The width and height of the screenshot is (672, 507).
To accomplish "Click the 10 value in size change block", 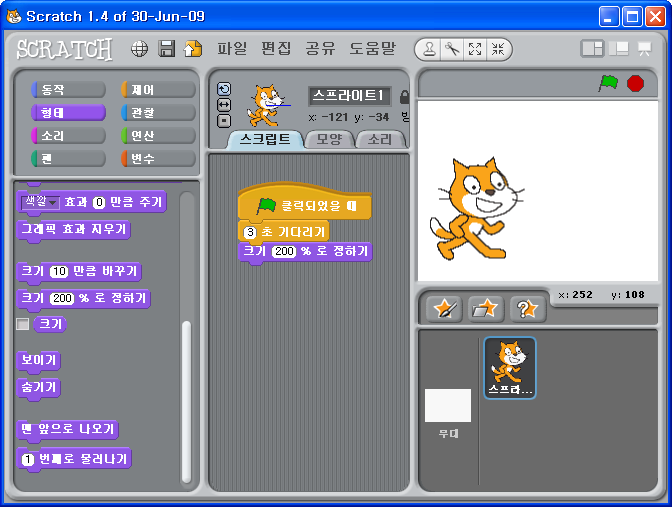I will (59, 271).
